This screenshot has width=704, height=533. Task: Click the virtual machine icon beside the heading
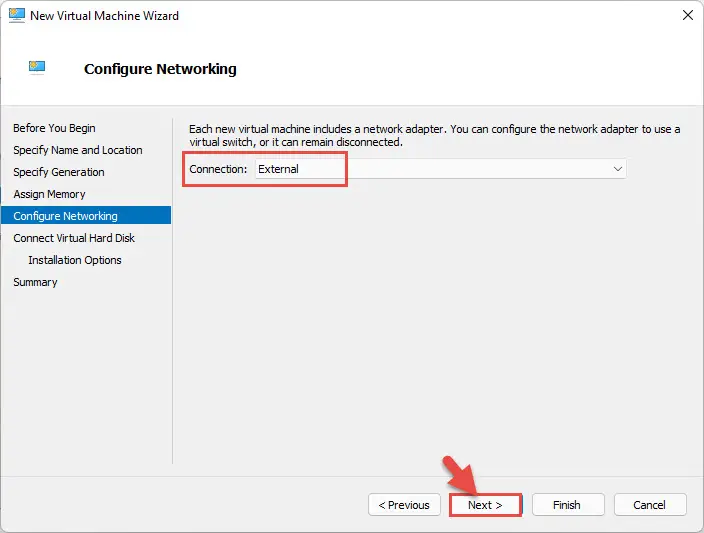click(x=37, y=67)
